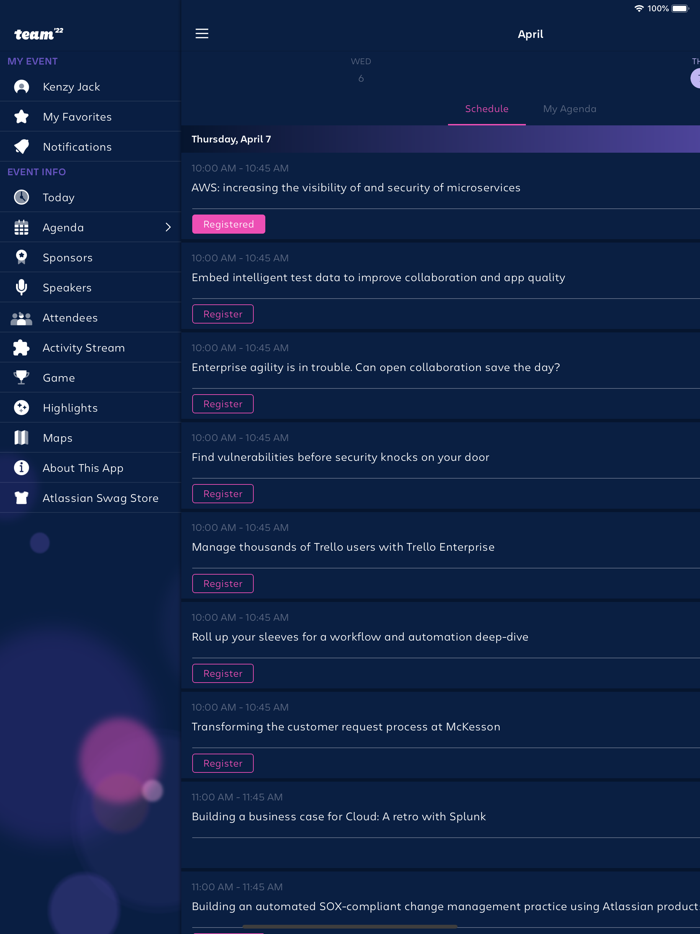Open the Activity Stream menu label

pos(84,348)
